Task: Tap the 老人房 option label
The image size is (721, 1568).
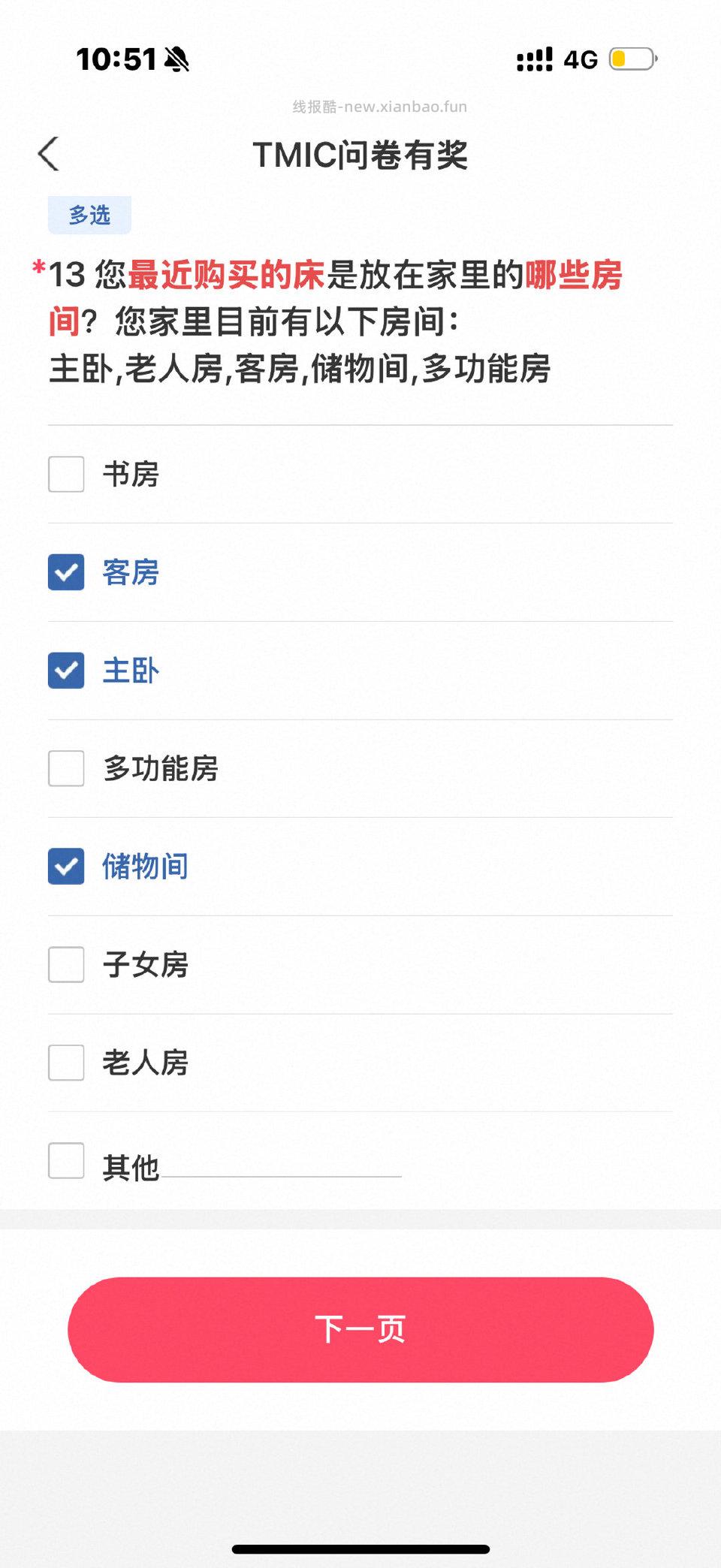Action: pos(146,1063)
